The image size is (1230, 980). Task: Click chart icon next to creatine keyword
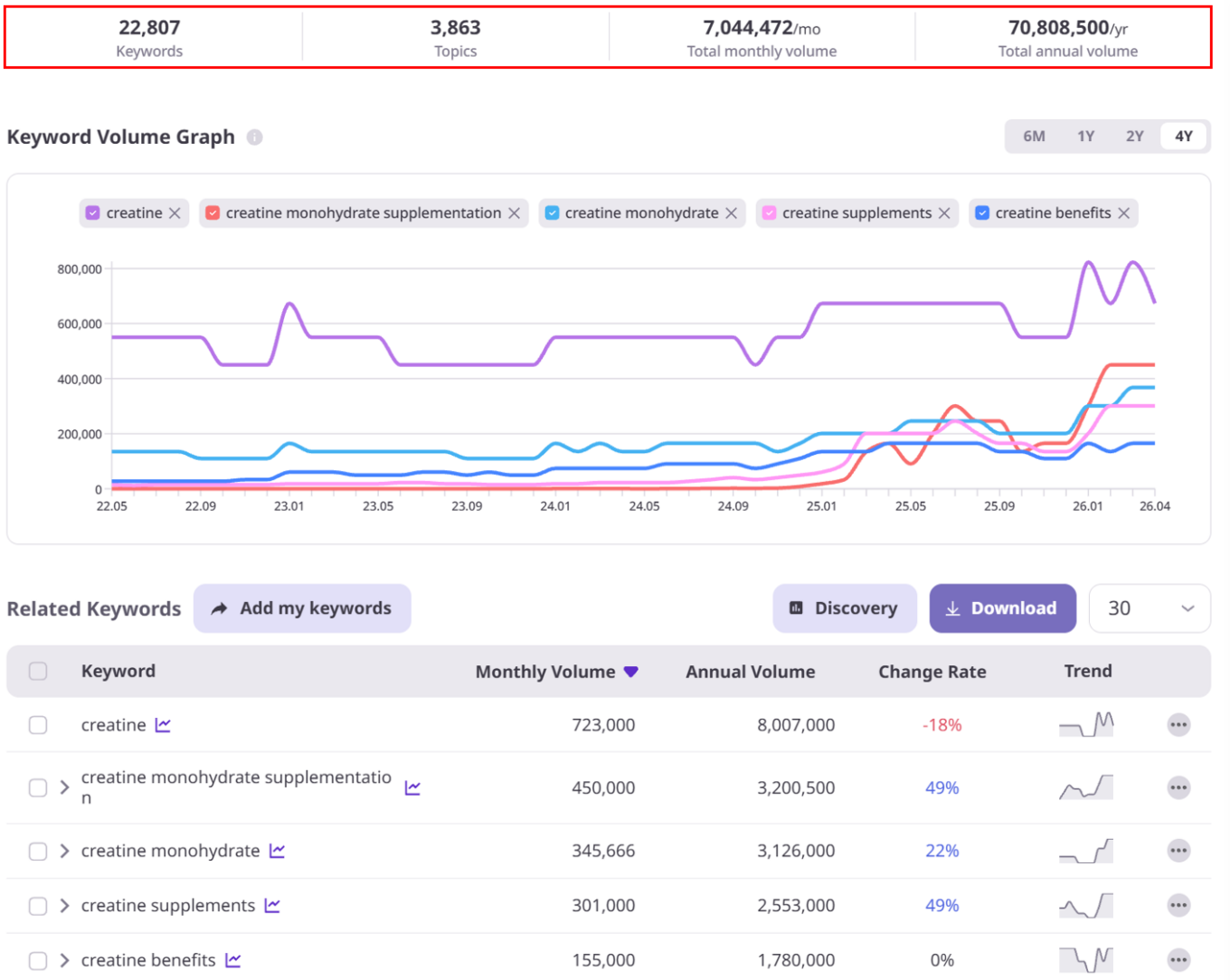(x=163, y=725)
